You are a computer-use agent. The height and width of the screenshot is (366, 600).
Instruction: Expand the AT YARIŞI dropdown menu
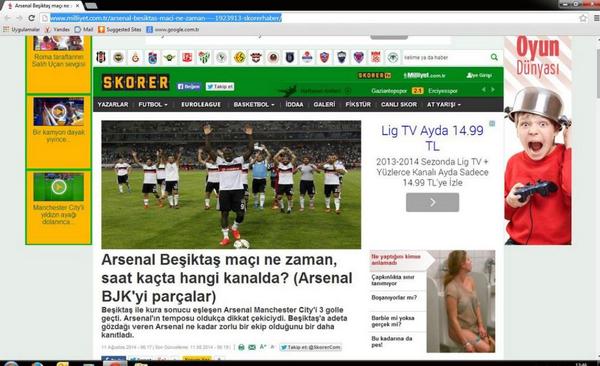[x=444, y=105]
